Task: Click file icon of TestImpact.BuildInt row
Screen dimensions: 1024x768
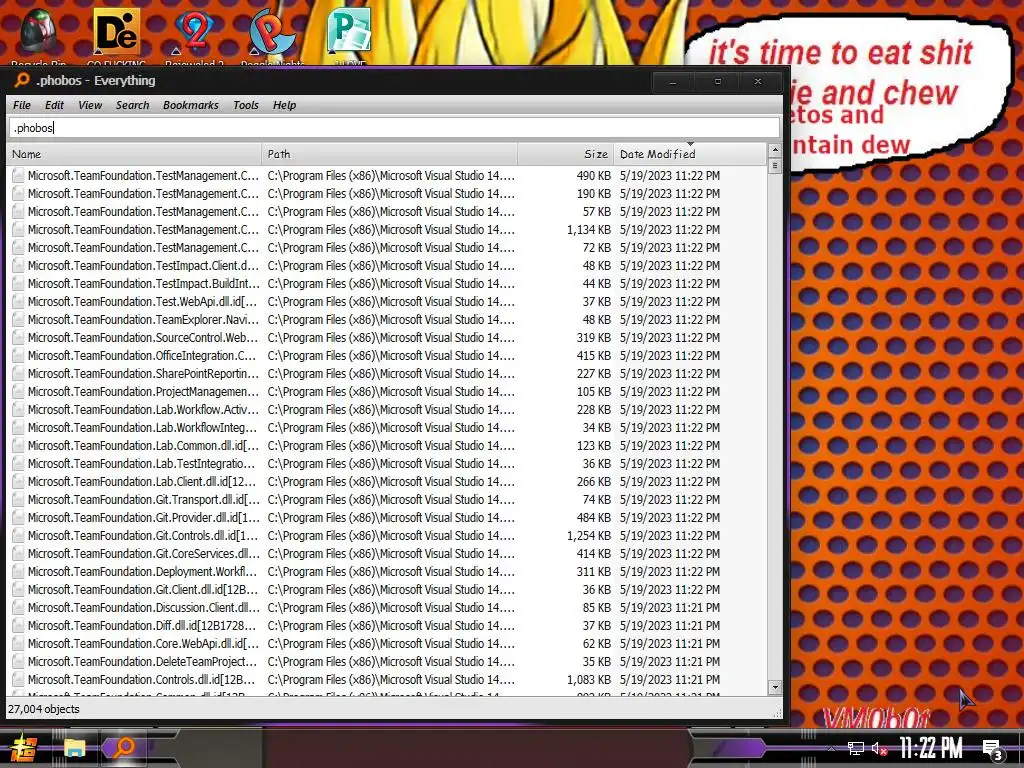Action: coord(18,283)
